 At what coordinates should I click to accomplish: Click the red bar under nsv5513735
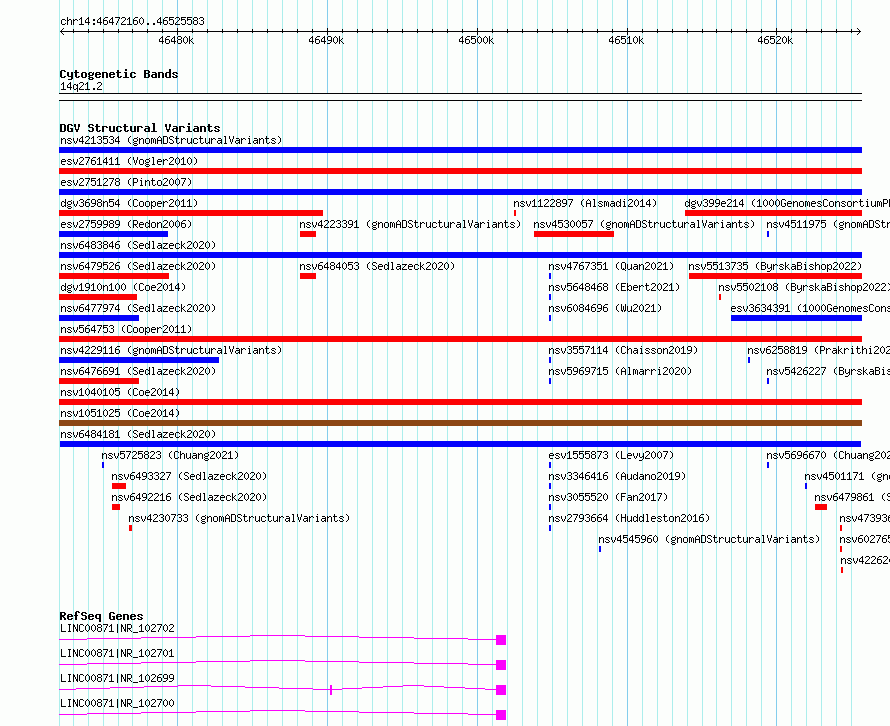(x=775, y=276)
